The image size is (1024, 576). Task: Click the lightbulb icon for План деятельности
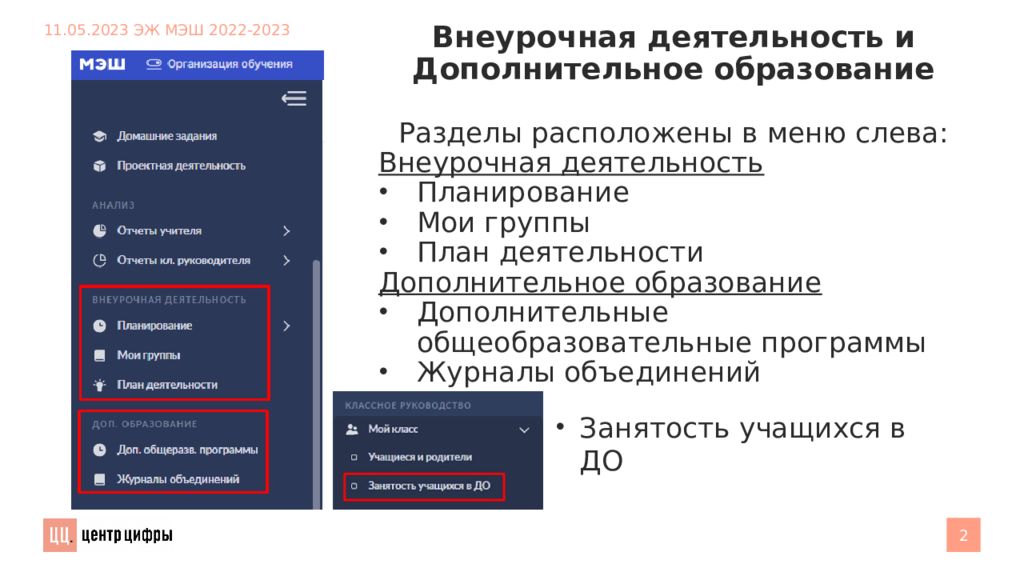point(99,384)
